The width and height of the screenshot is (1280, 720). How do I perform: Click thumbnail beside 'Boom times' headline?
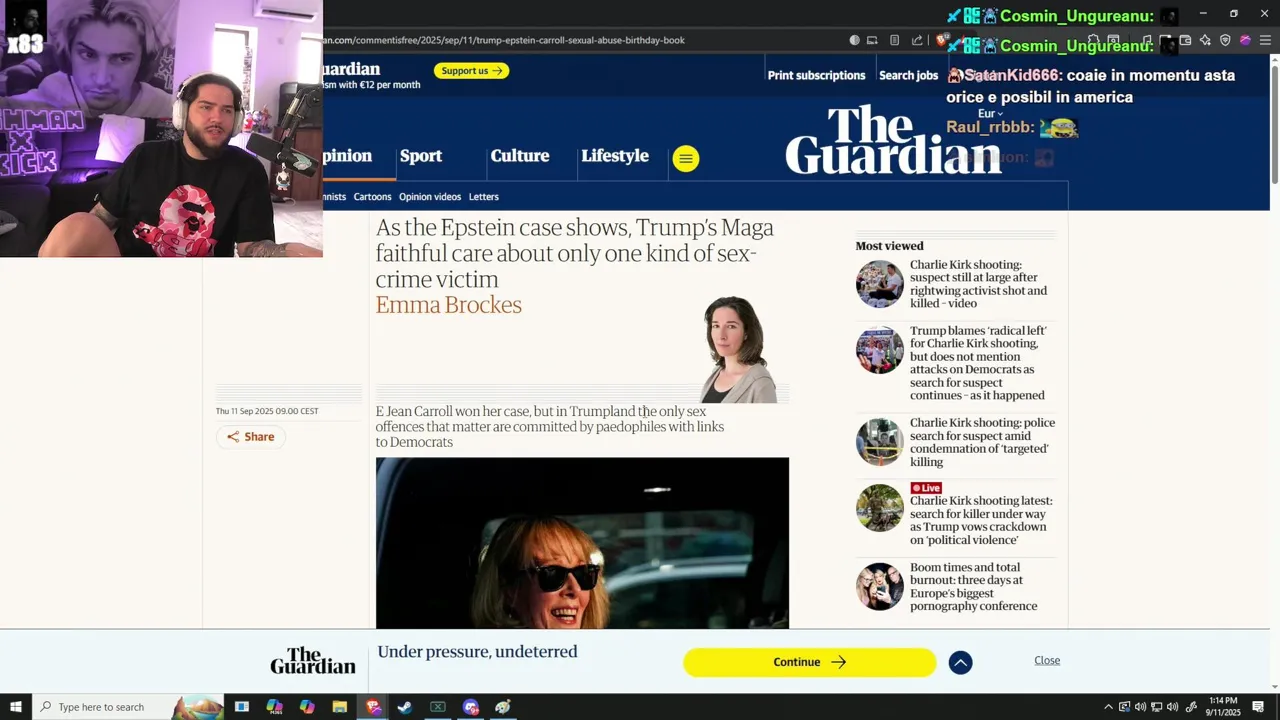(x=880, y=587)
